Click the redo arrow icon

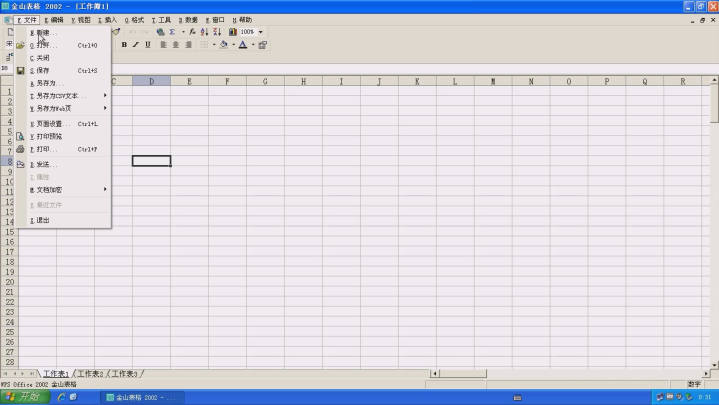pos(145,32)
